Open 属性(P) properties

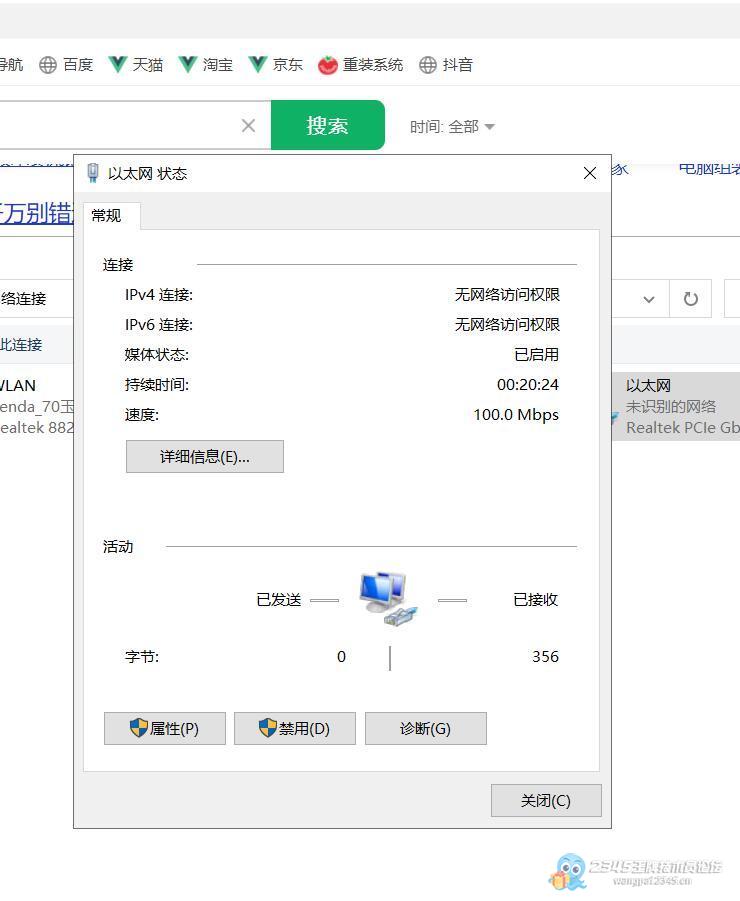click(165, 729)
